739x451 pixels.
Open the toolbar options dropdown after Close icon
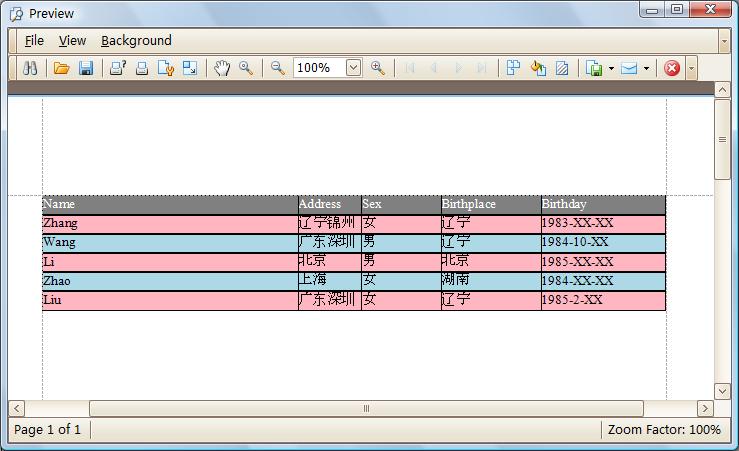click(691, 68)
